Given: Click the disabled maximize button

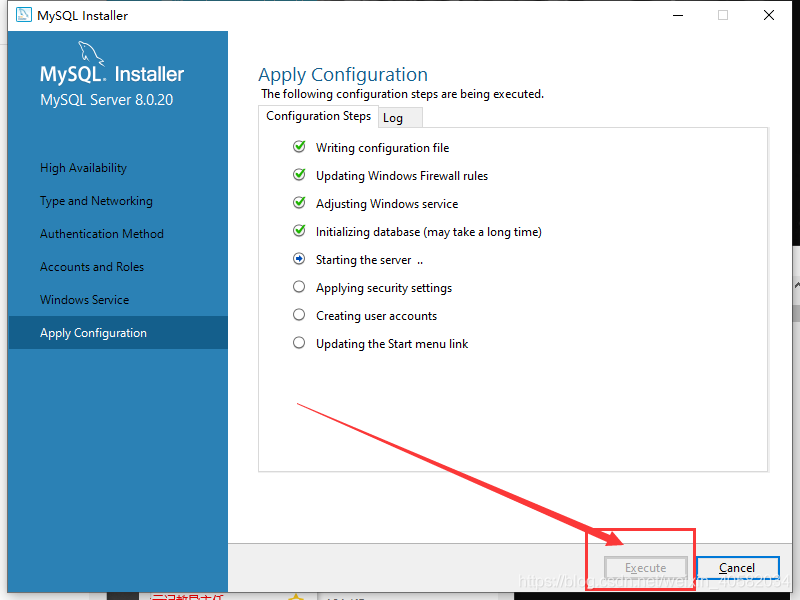Looking at the screenshot, I should [x=723, y=15].
